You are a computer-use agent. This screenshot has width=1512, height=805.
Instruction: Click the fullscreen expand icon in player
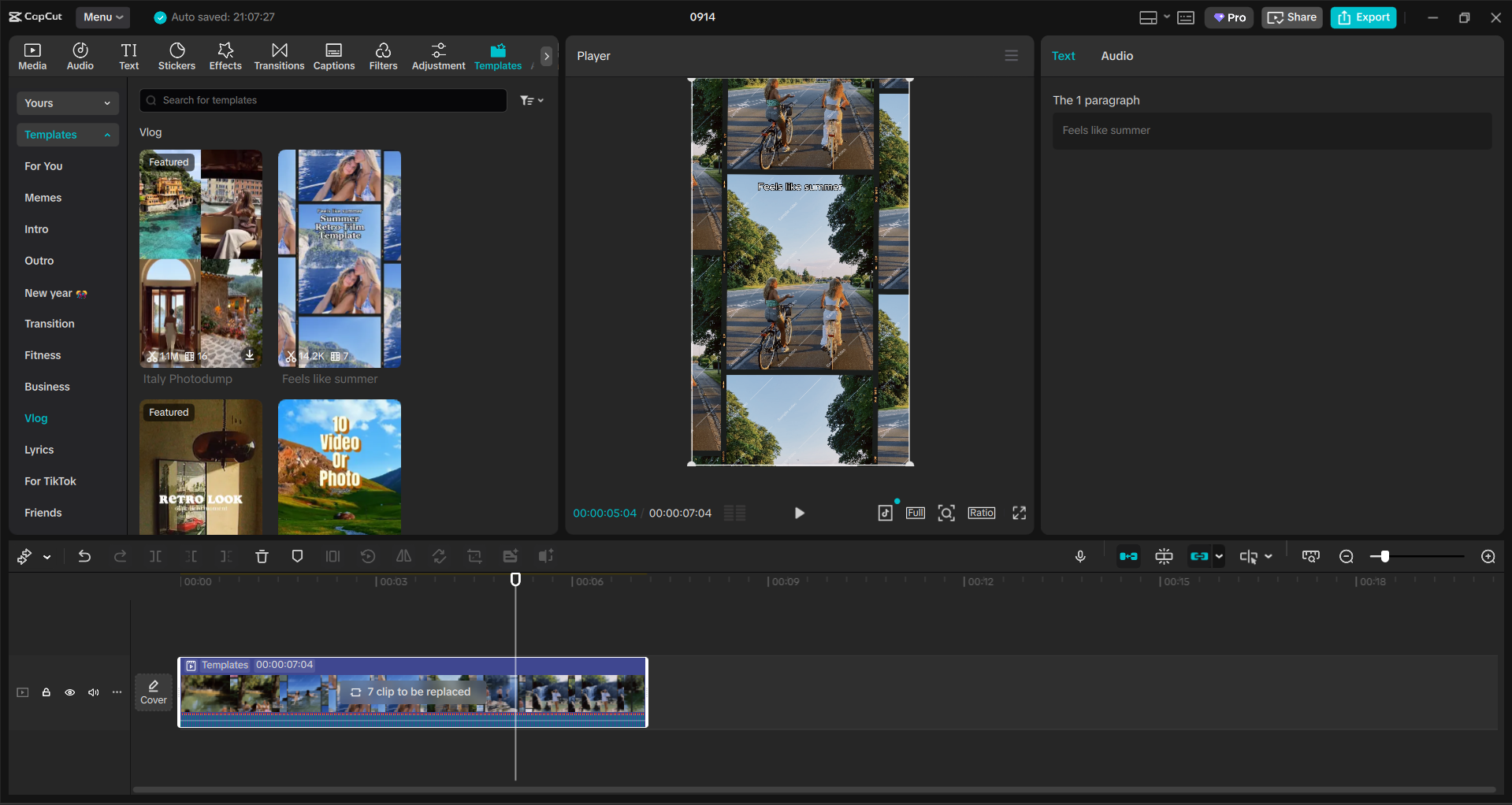pos(1019,514)
